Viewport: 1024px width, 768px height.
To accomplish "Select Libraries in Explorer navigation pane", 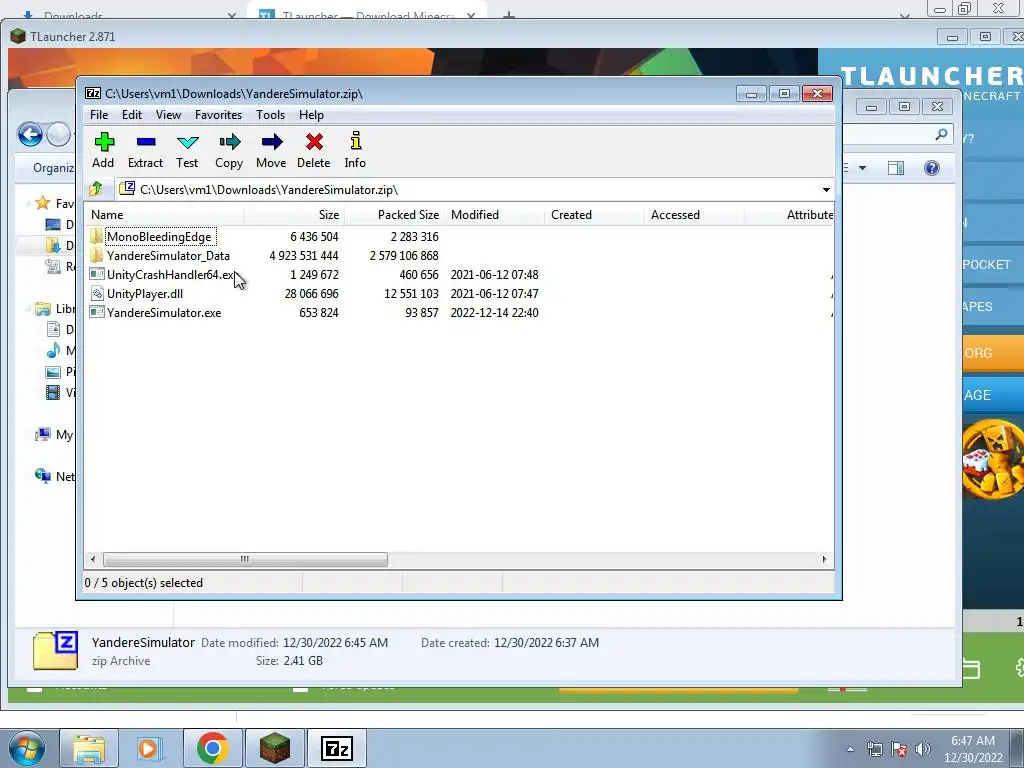I will coord(55,308).
